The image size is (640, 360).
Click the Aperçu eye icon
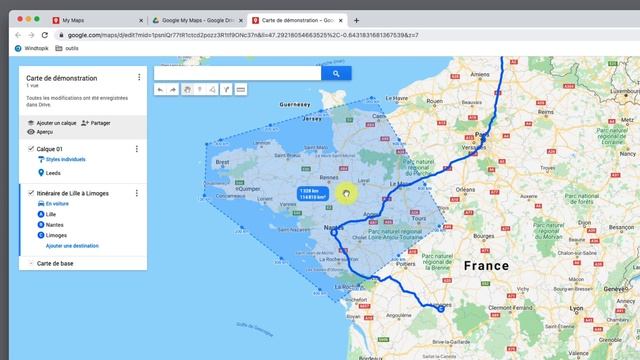(31, 132)
